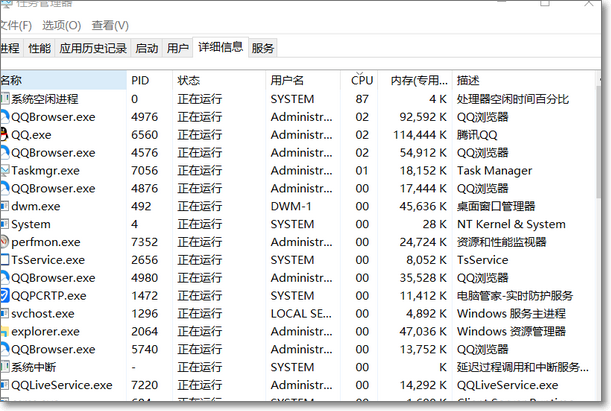Viewport: 611px width, 411px height.
Task: Select the explorer.exe process name
Action: (x=45, y=332)
